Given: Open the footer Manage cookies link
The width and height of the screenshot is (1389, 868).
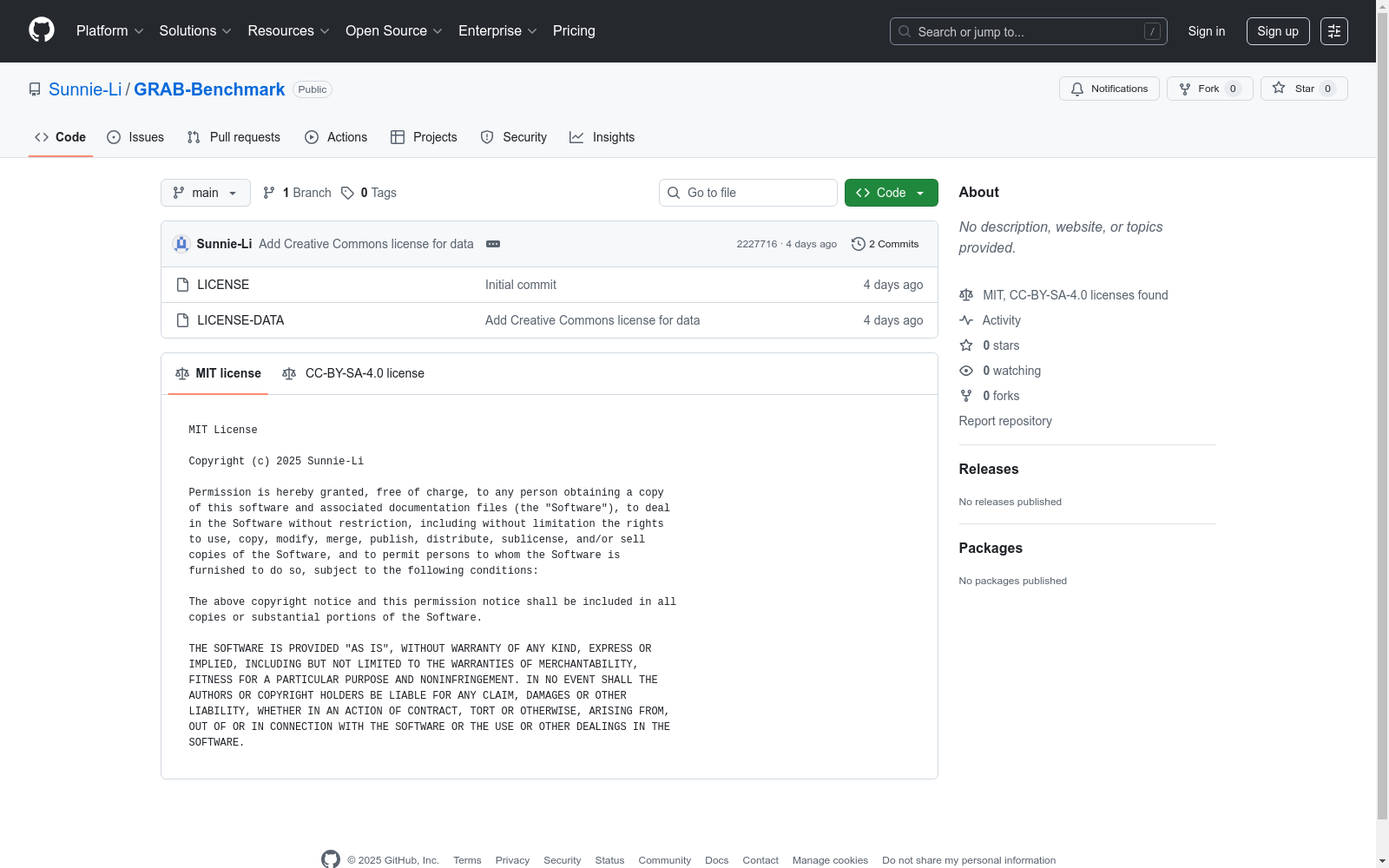Looking at the screenshot, I should click(830, 860).
